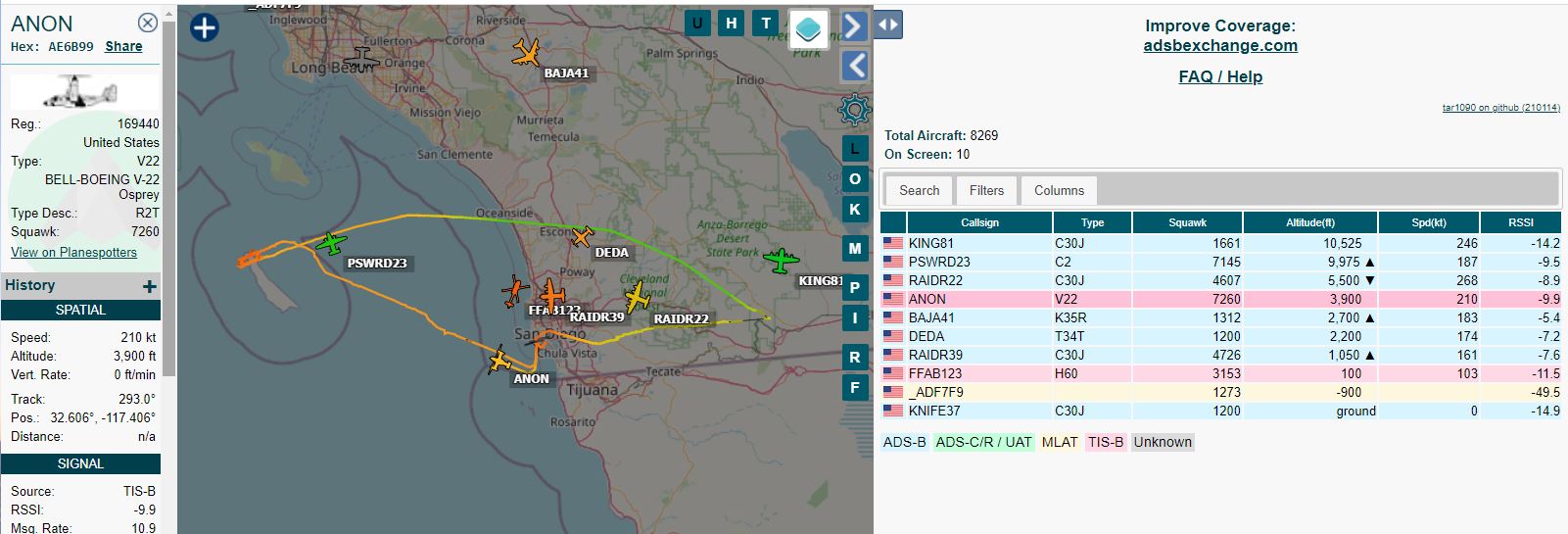Select the RAIDR22 row in table
Screen dimensions: 1568x534
(1221, 280)
